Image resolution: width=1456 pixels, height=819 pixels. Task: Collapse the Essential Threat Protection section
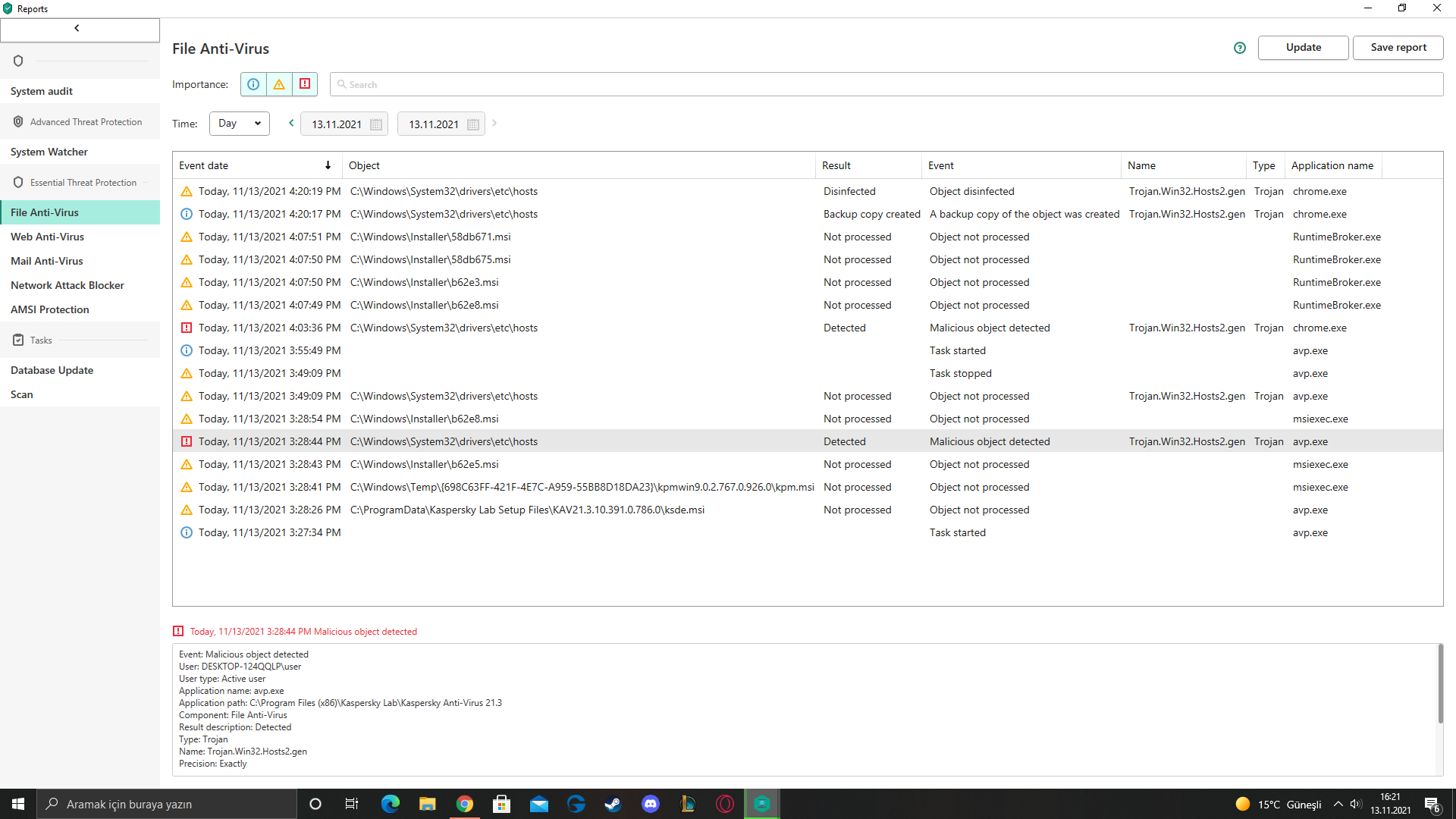[83, 183]
